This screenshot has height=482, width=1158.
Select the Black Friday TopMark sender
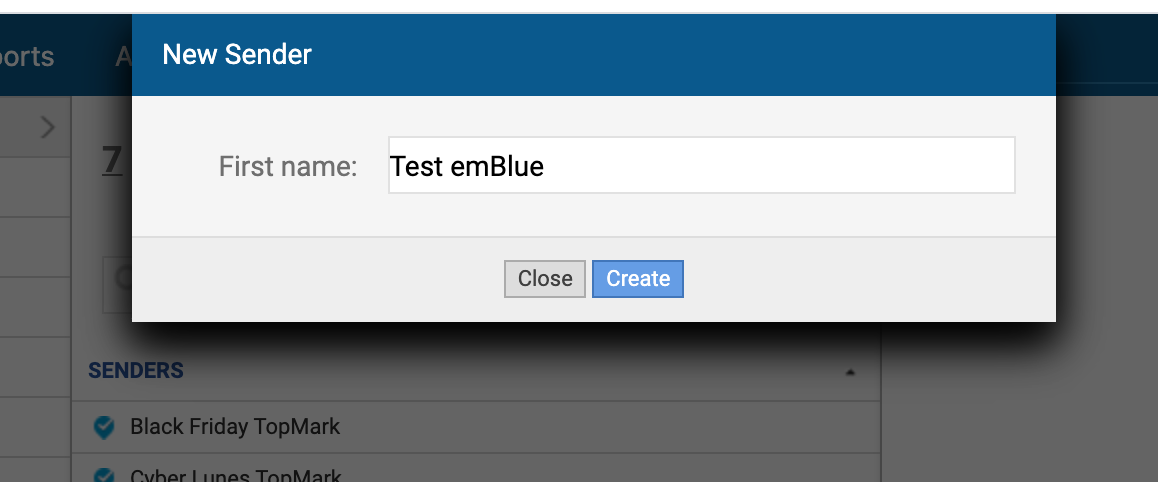[235, 427]
